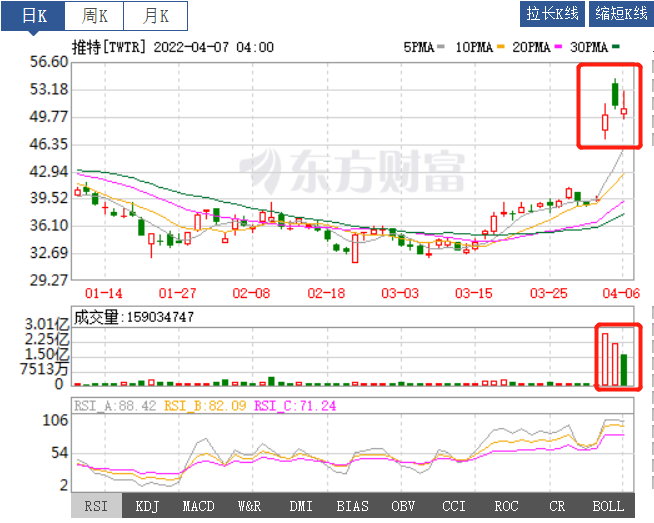Click the 20PMA legend label
The width and height of the screenshot is (654, 523).
click(531, 47)
